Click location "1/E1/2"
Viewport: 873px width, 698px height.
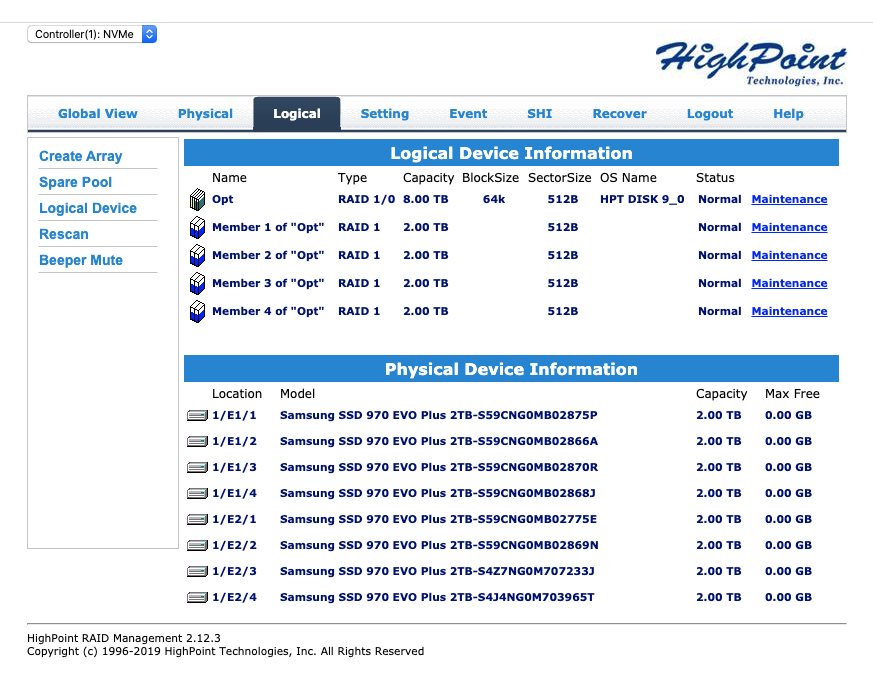(234, 441)
